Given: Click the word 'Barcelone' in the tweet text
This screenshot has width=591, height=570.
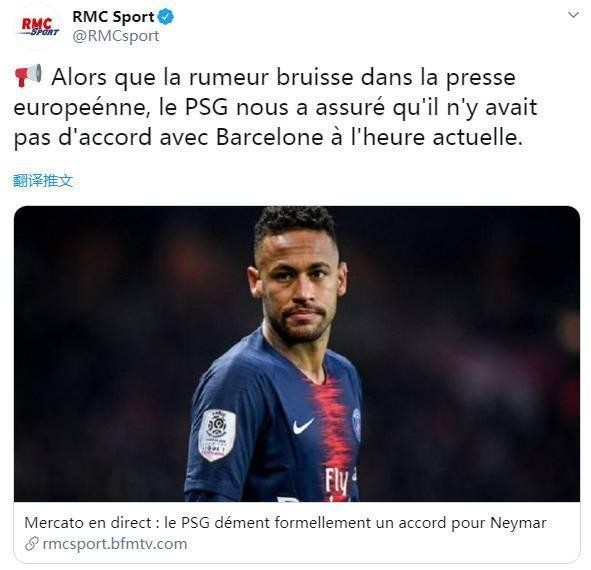Looking at the screenshot, I should (x=269, y=137).
